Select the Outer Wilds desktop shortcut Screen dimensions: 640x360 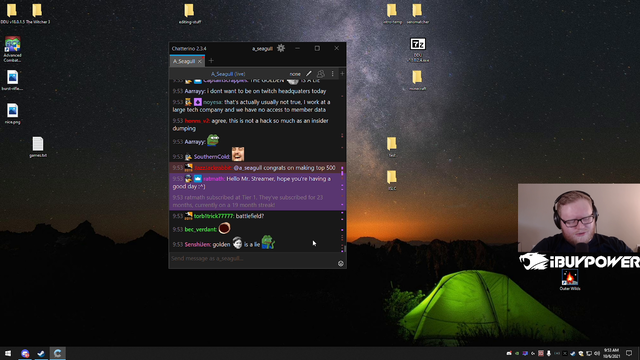click(x=570, y=280)
